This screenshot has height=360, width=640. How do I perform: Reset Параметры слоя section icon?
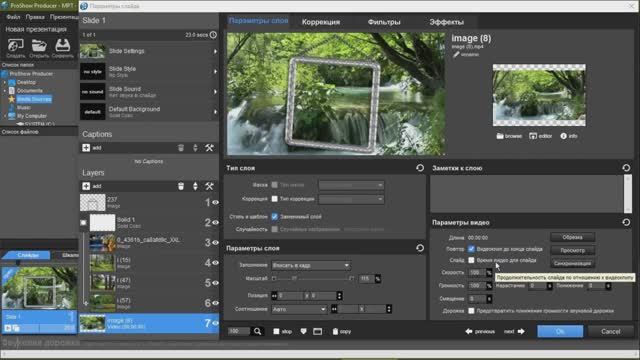coord(420,248)
